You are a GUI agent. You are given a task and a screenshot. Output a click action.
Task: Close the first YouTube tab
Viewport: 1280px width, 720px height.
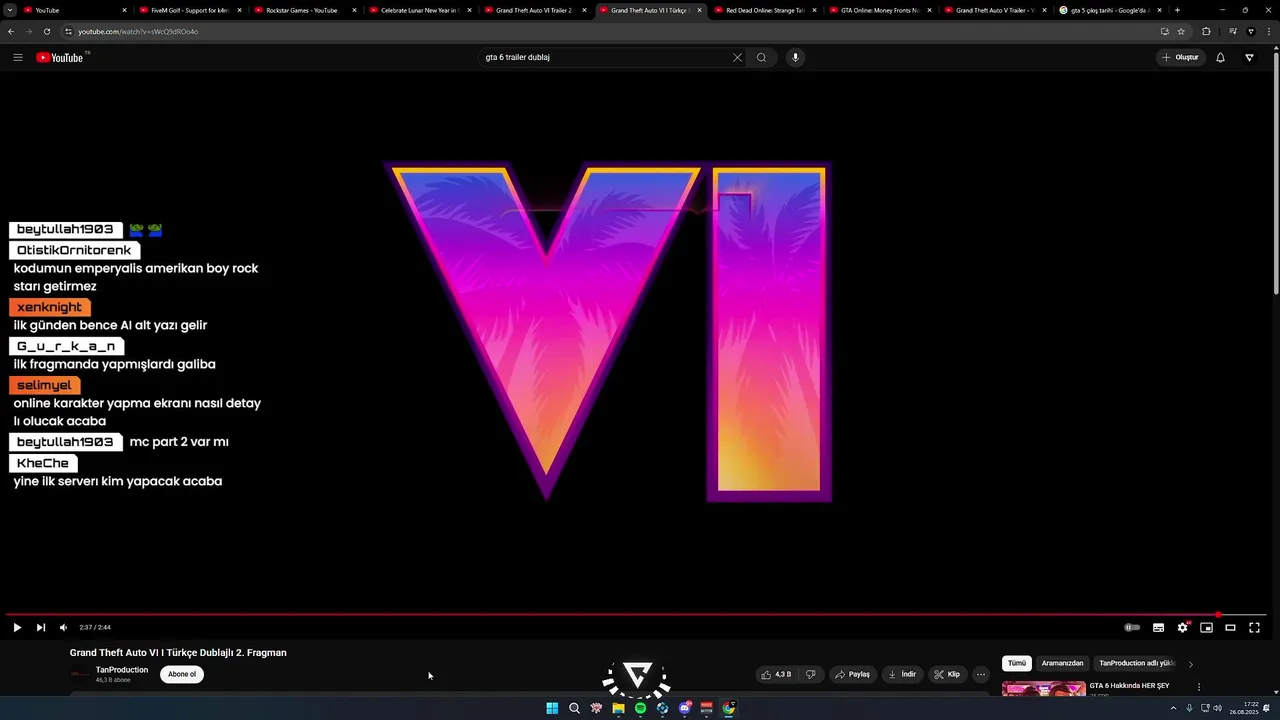[x=124, y=10]
